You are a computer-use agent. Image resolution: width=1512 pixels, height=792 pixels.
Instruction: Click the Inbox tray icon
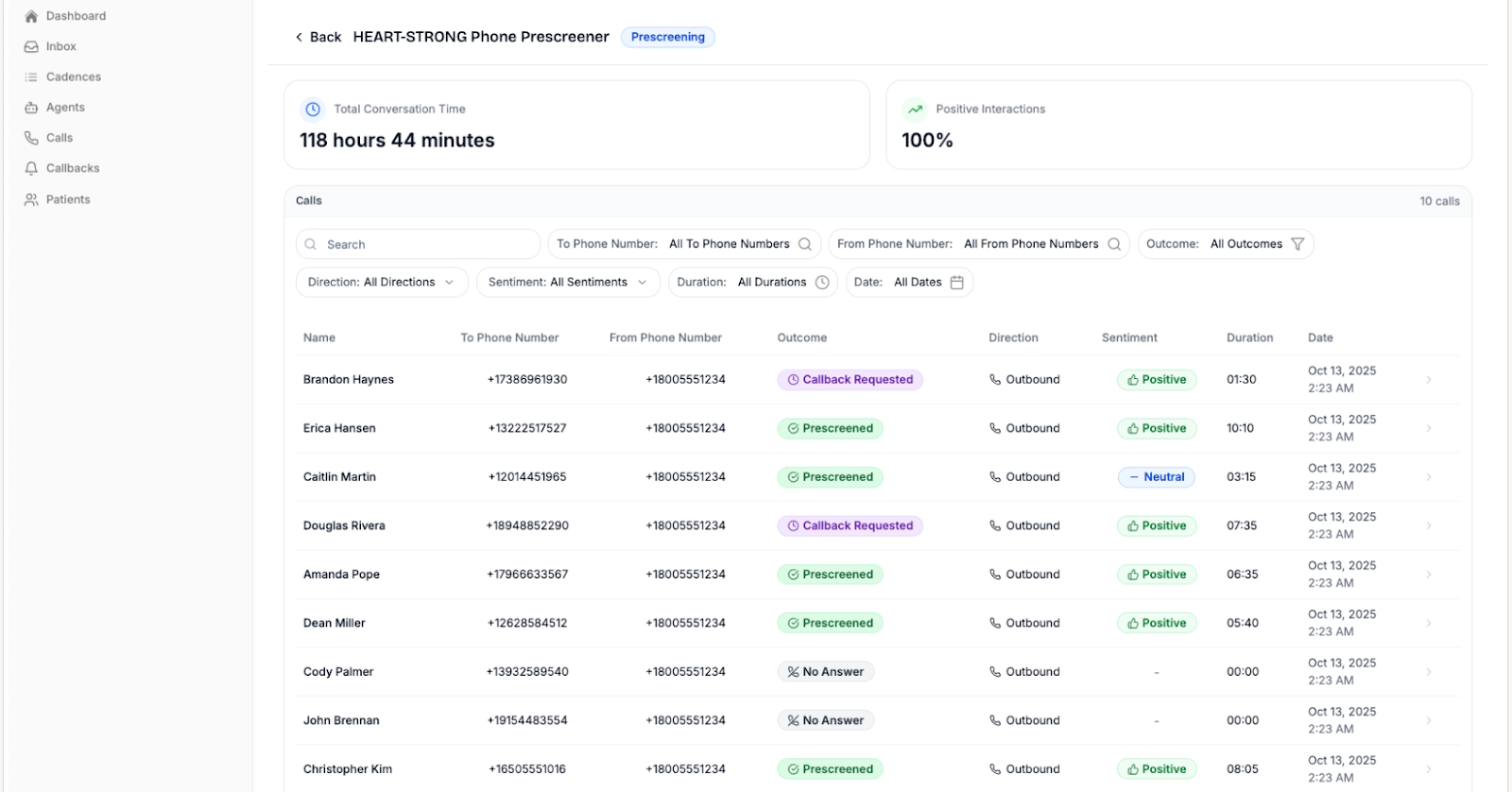31,46
